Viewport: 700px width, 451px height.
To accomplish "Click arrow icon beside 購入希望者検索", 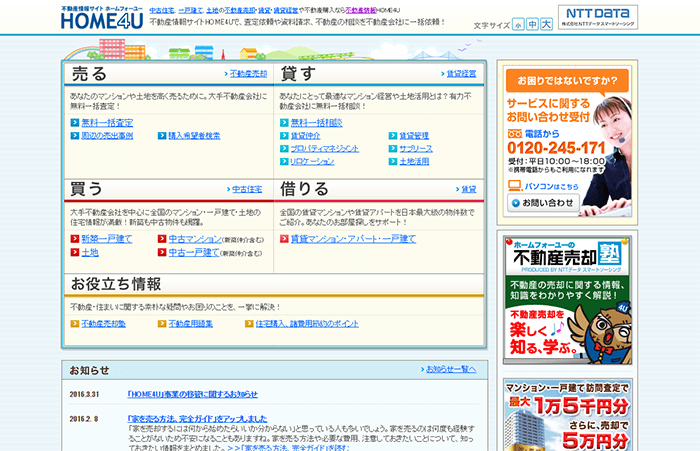I will 162,136.
